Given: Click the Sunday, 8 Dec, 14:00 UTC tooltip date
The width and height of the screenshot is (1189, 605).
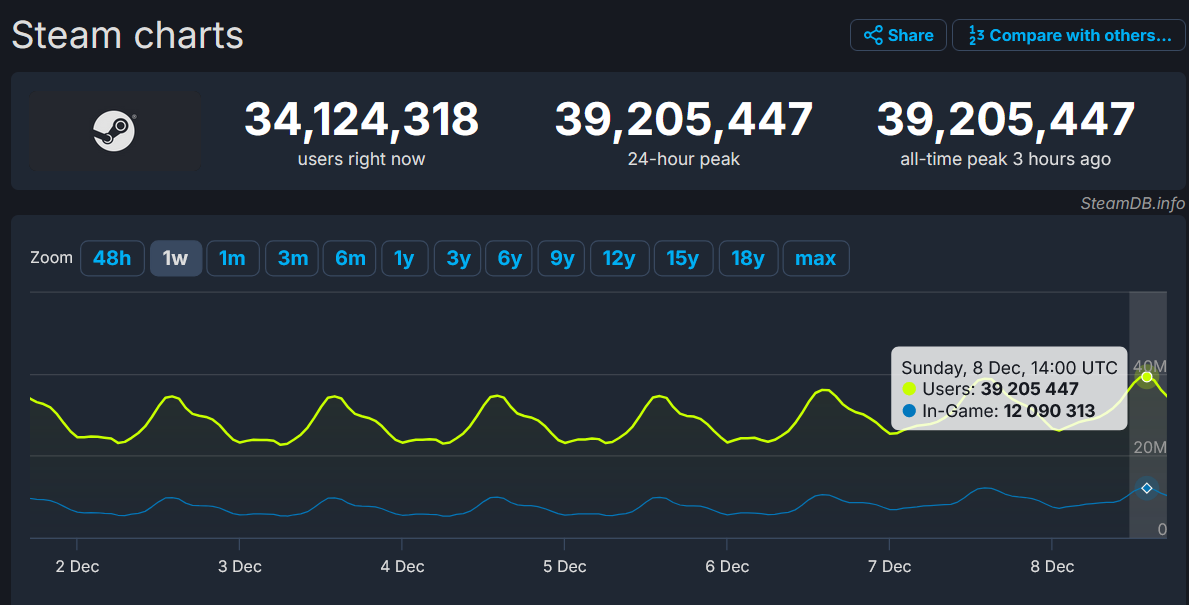Looking at the screenshot, I should (1009, 368).
